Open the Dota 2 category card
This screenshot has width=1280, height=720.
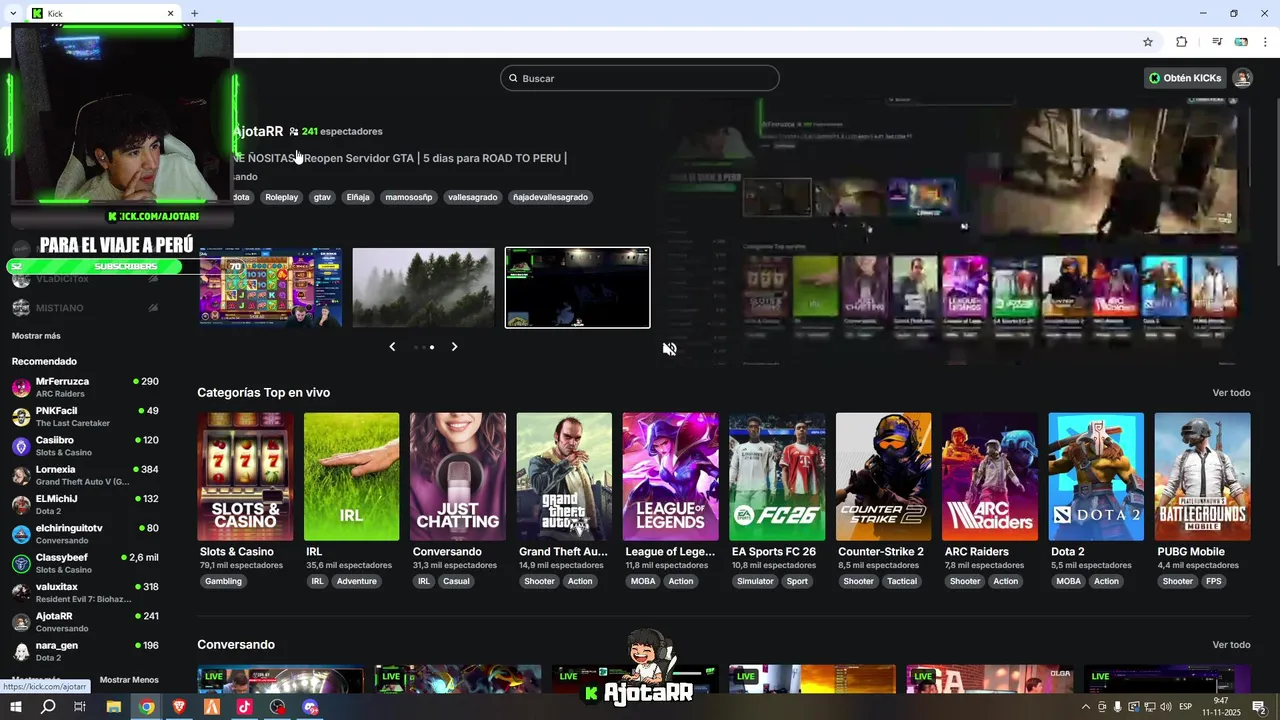1096,477
